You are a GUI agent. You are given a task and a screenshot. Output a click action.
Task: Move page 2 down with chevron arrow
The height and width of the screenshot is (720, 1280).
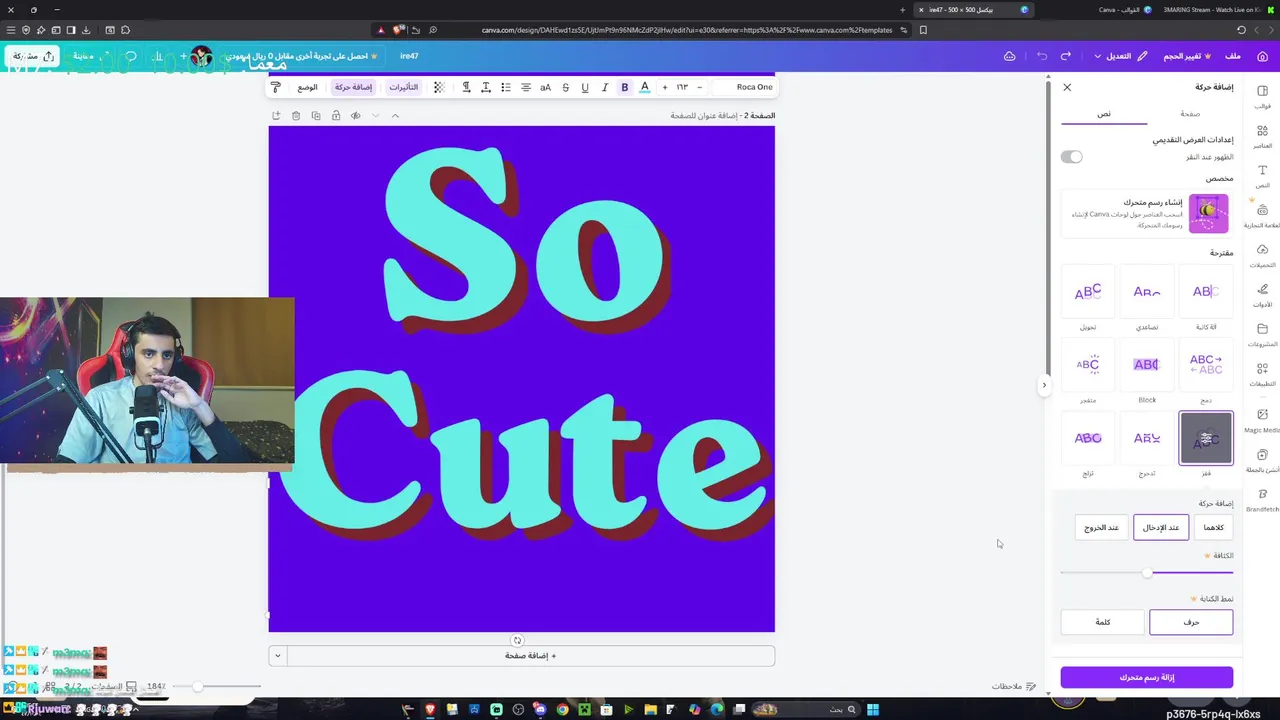[x=375, y=116]
